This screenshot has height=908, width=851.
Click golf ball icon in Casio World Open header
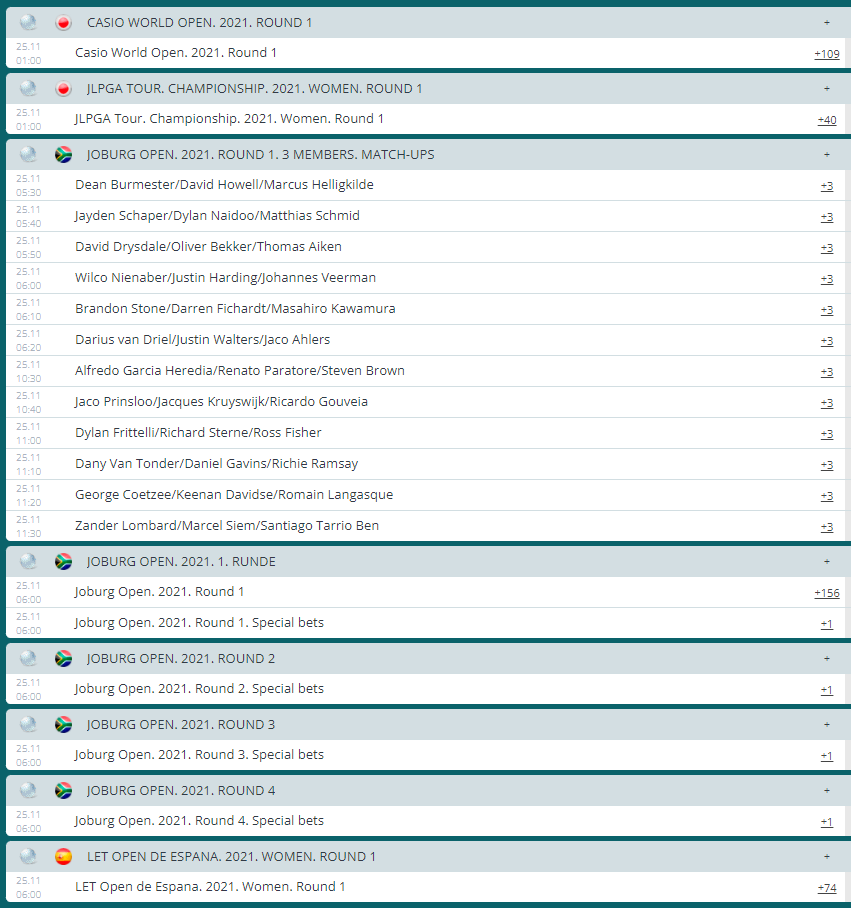(28, 23)
